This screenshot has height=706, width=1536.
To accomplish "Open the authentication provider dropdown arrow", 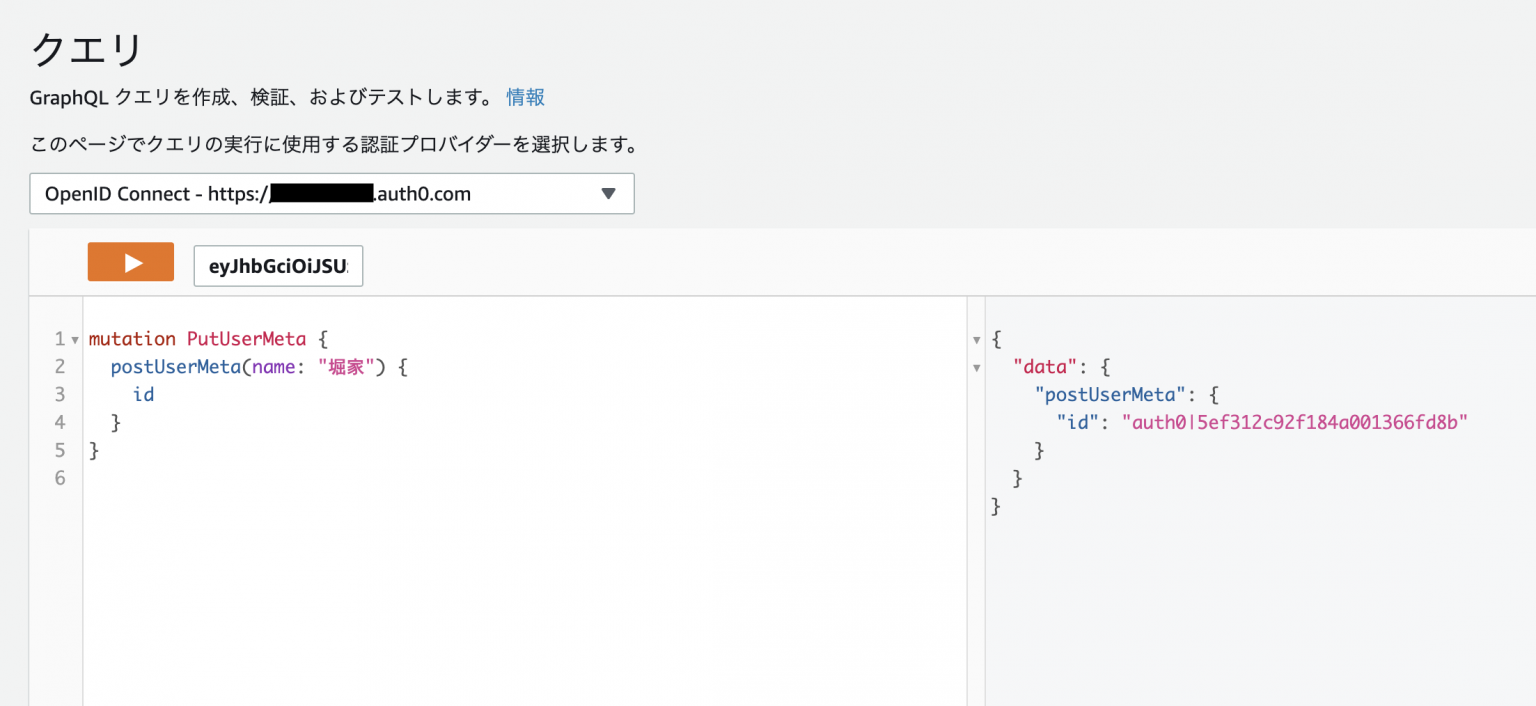I will pyautogui.click(x=608, y=193).
